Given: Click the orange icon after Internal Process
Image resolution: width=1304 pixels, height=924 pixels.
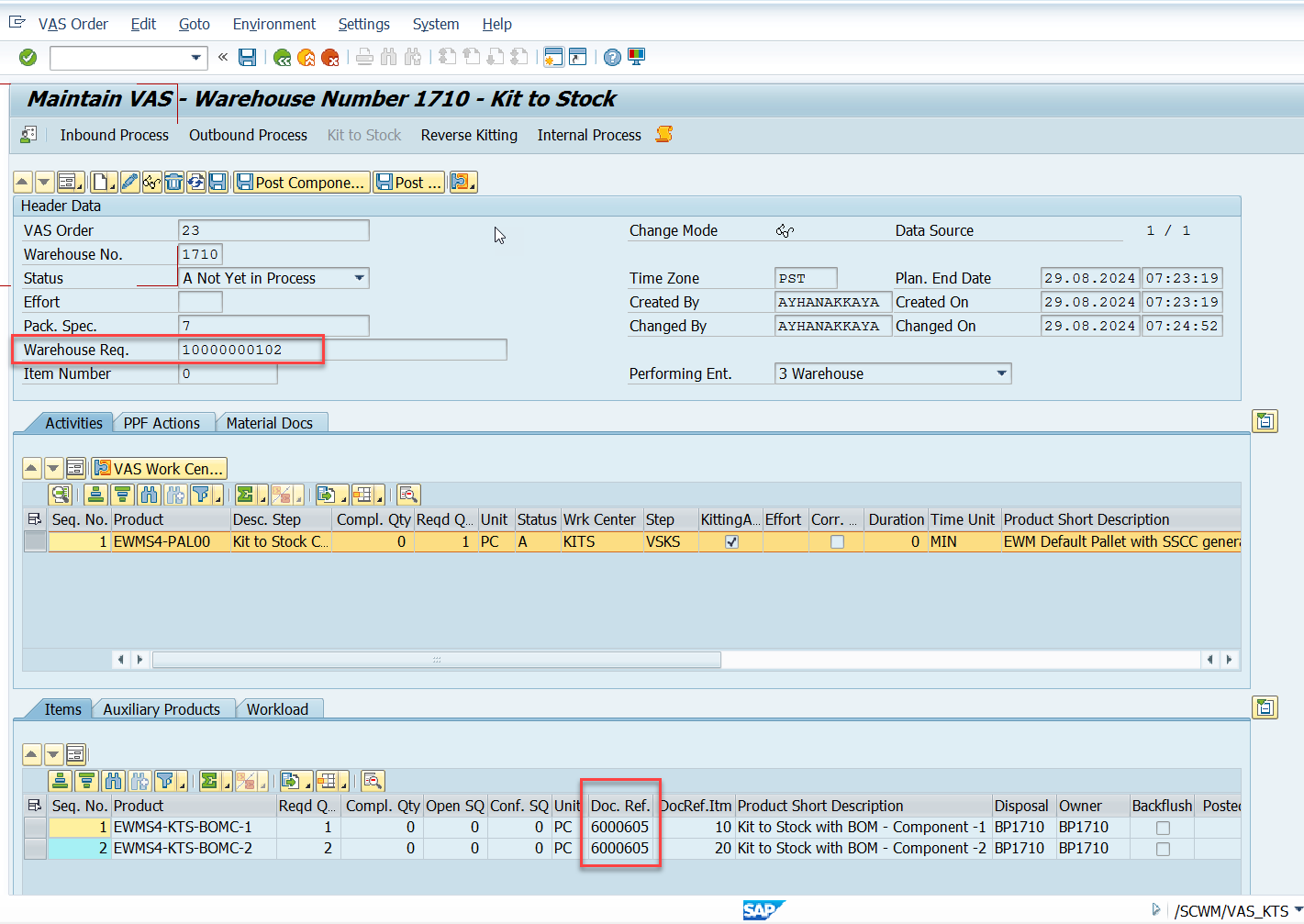Looking at the screenshot, I should coord(664,135).
